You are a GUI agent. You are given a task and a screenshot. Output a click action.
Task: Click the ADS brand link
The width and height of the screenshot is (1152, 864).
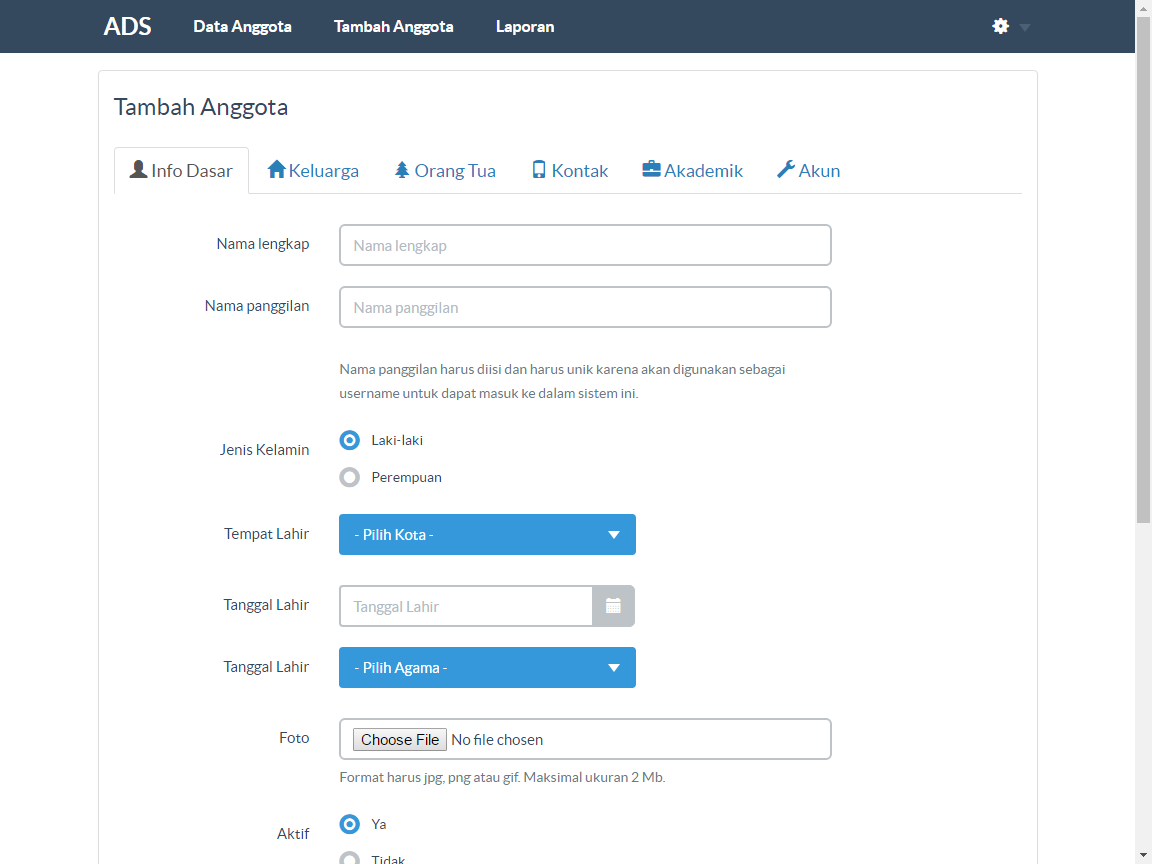(x=127, y=27)
